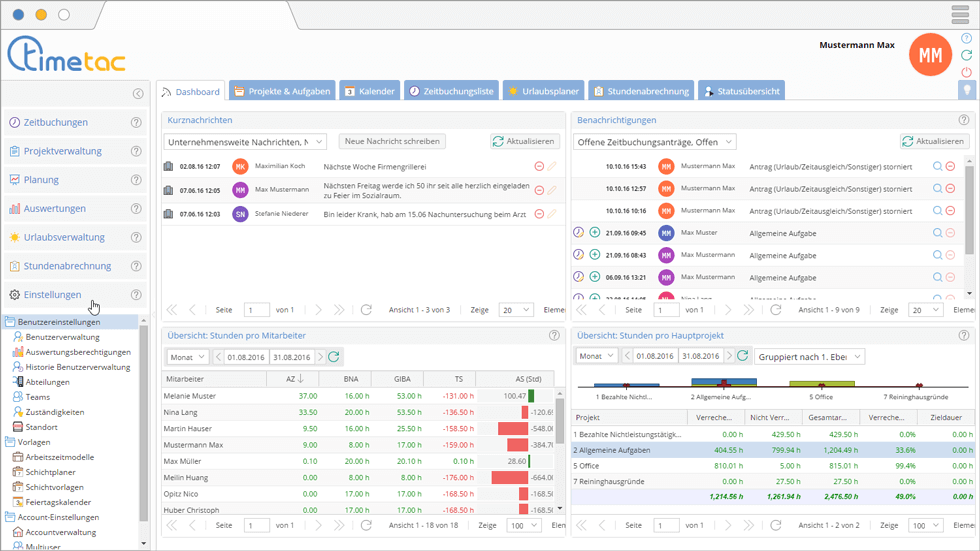Switch to the Kalender tab

[369, 91]
